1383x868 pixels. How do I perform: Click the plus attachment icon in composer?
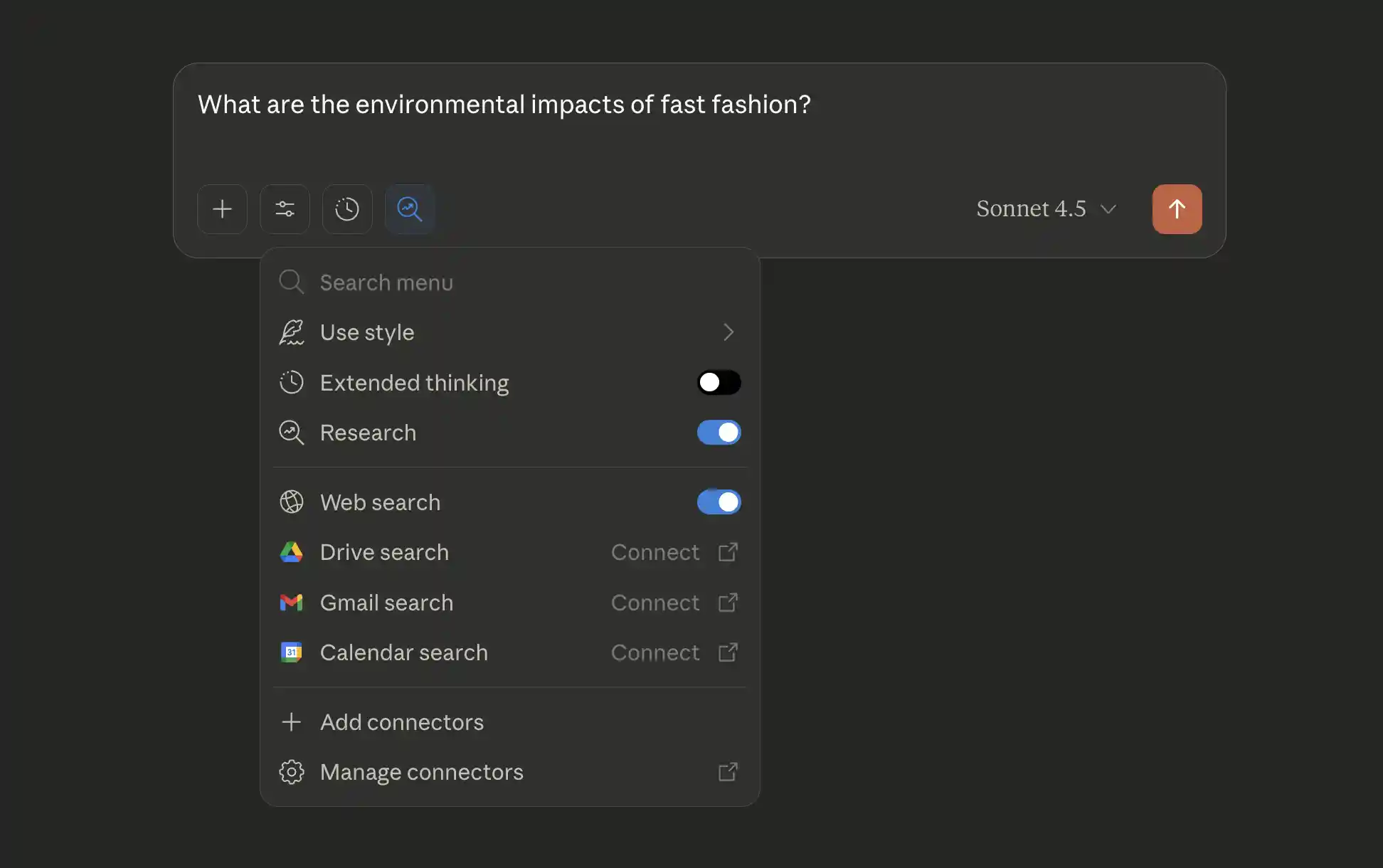click(222, 209)
